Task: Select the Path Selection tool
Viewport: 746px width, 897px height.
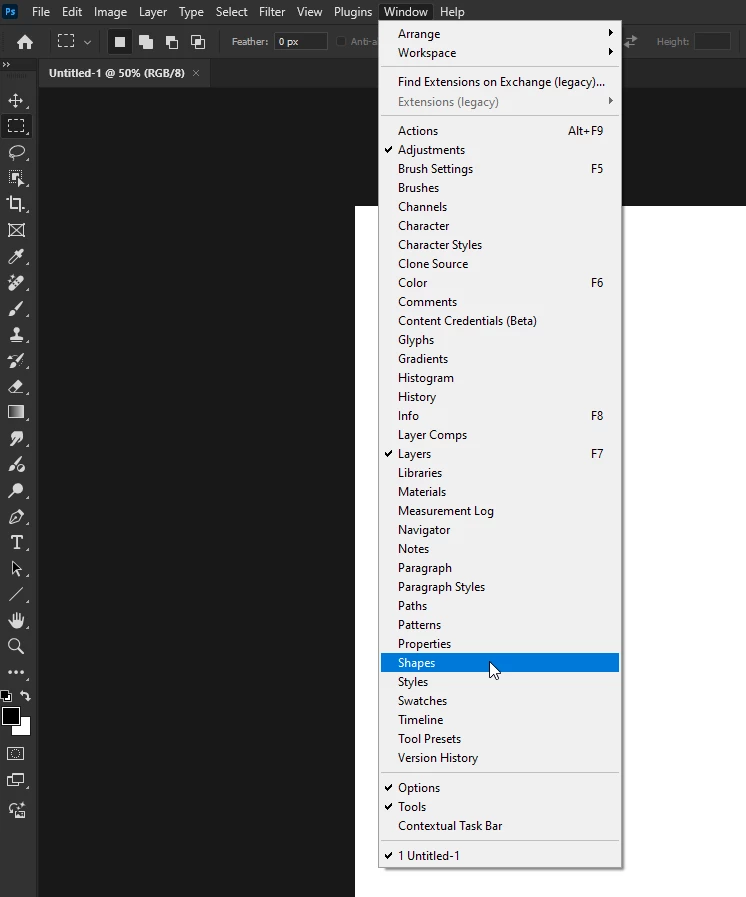Action: pyautogui.click(x=16, y=569)
